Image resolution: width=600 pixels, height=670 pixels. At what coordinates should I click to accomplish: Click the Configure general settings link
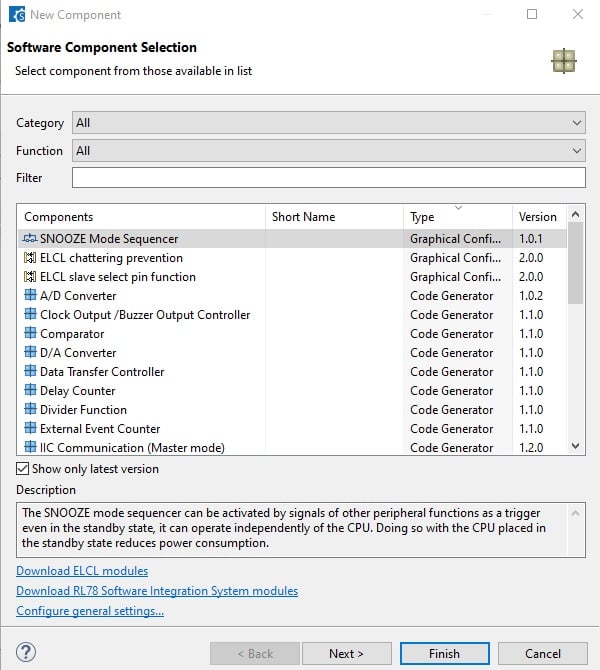coord(90,611)
